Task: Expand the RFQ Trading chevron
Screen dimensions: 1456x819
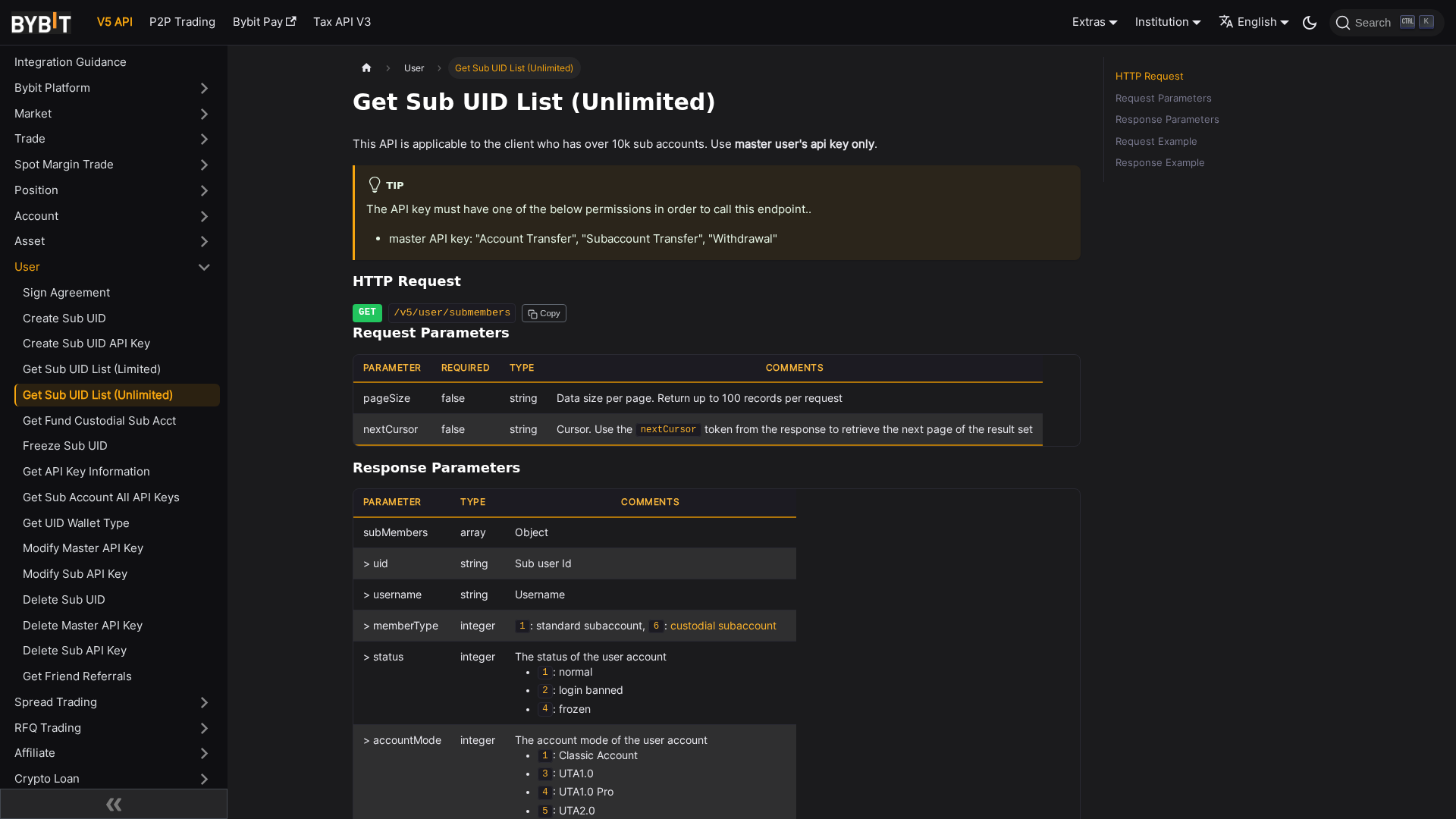Action: pyautogui.click(x=204, y=728)
